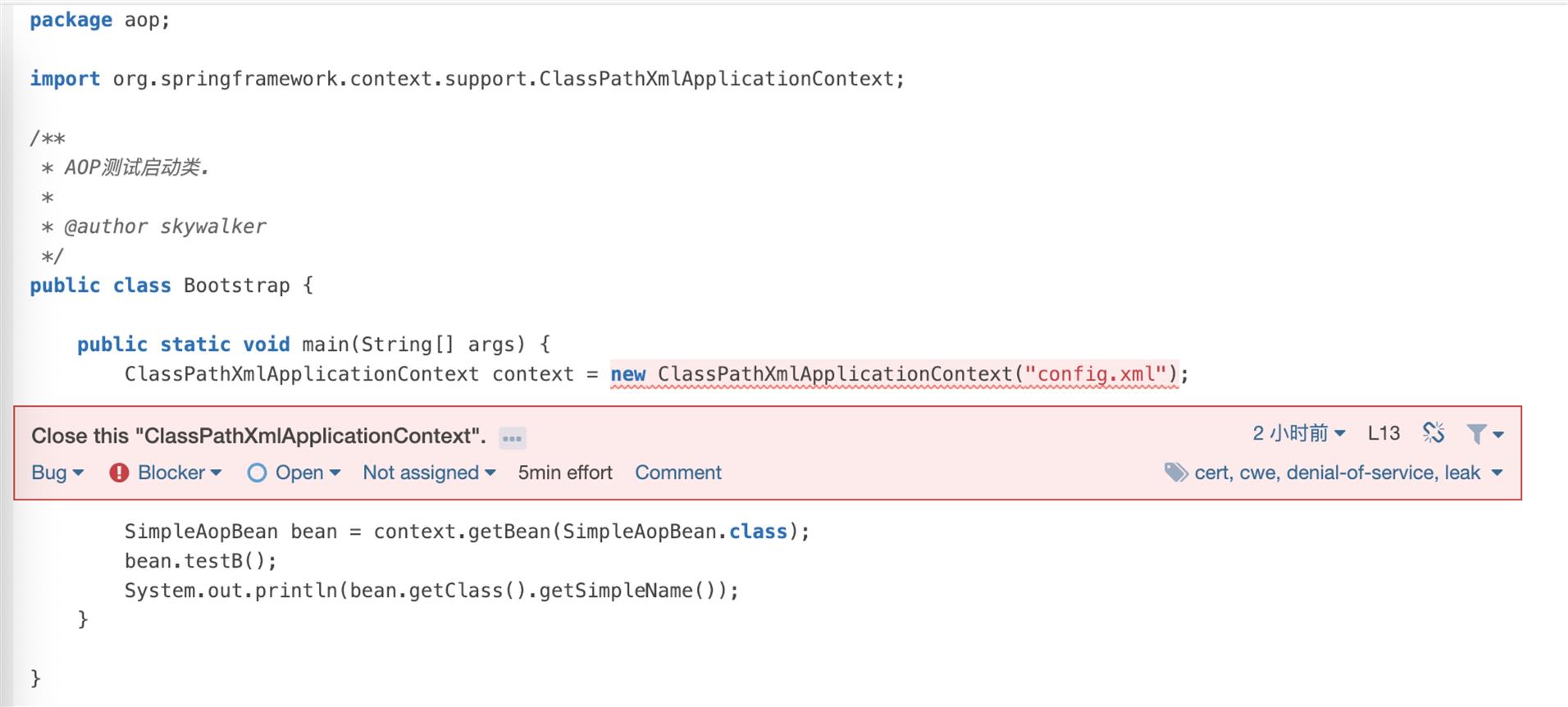Click the L13 line number link
This screenshot has height=707, width=1568.
(x=1383, y=433)
